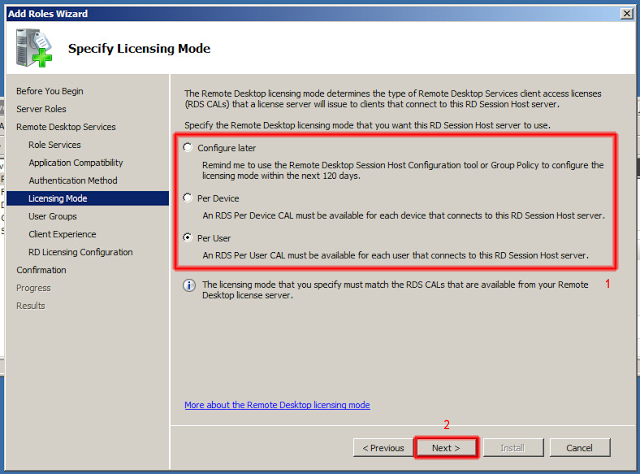Click the Next button
Viewport: 640px width, 474px height.
click(446, 448)
